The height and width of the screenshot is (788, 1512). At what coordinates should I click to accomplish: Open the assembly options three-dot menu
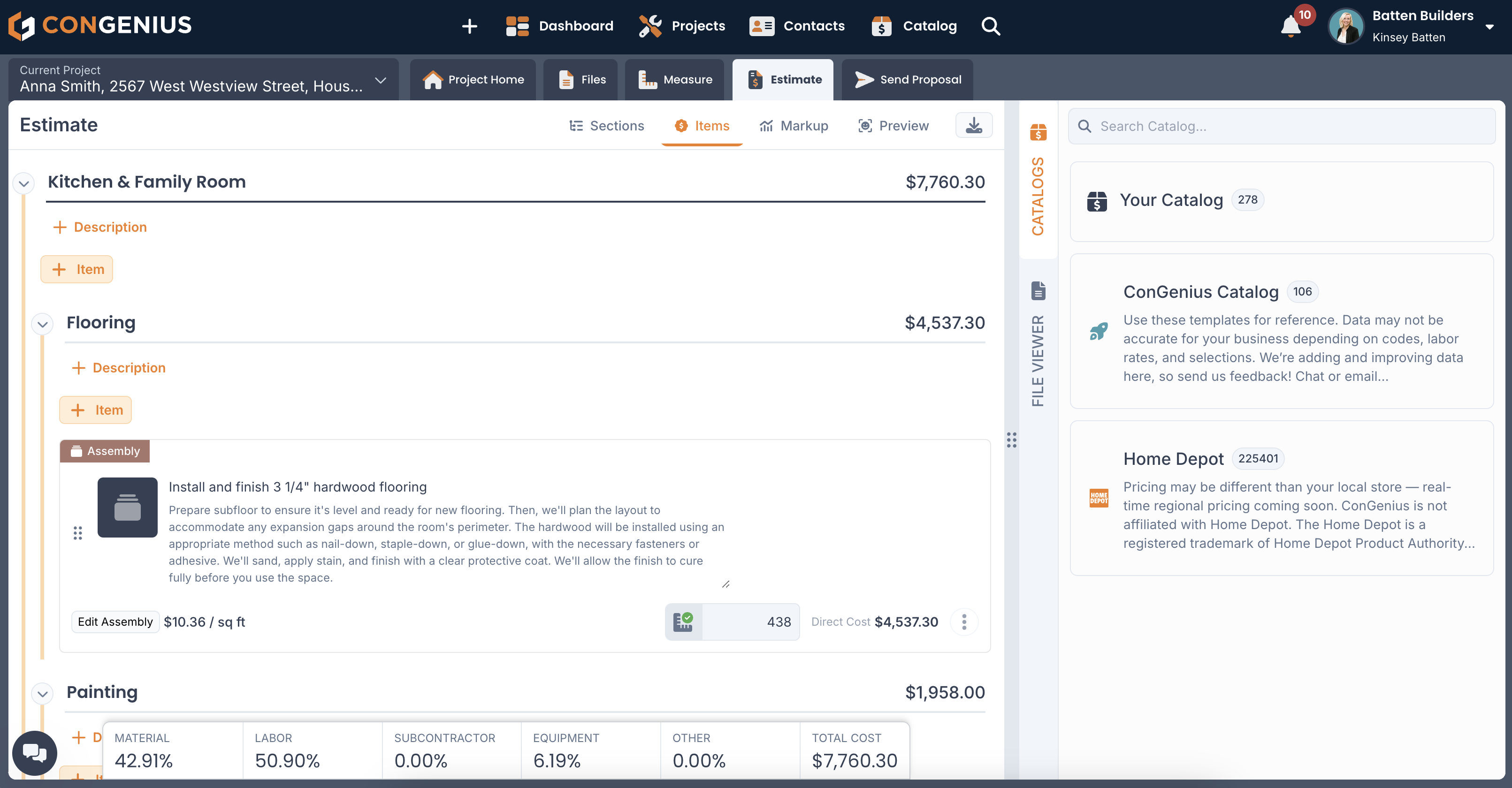pyautogui.click(x=963, y=621)
